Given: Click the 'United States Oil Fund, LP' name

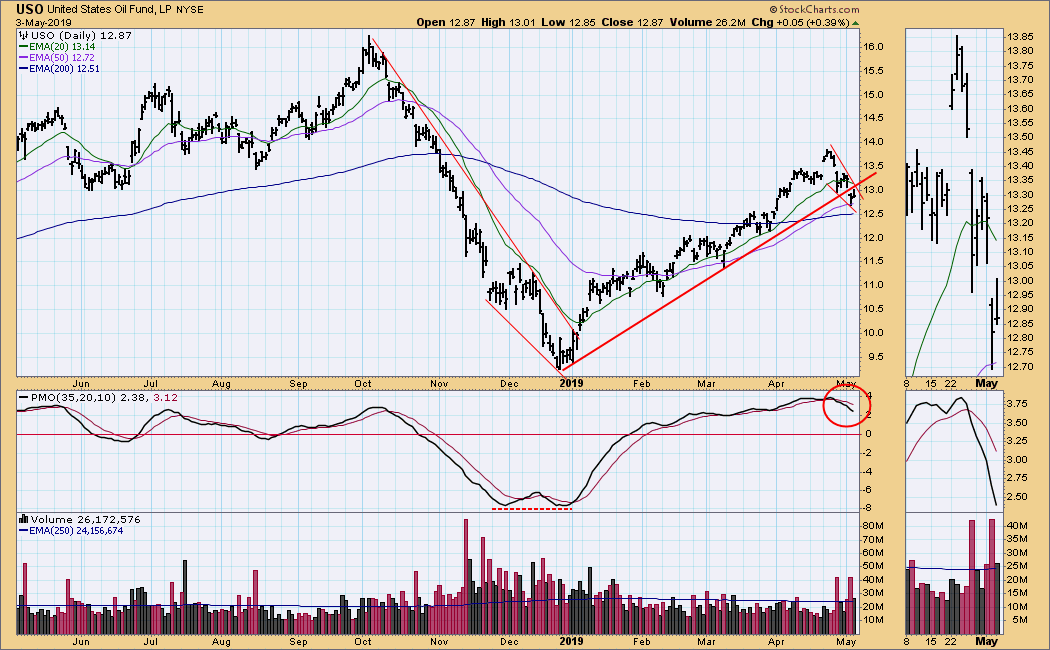Looking at the screenshot, I should (x=110, y=10).
